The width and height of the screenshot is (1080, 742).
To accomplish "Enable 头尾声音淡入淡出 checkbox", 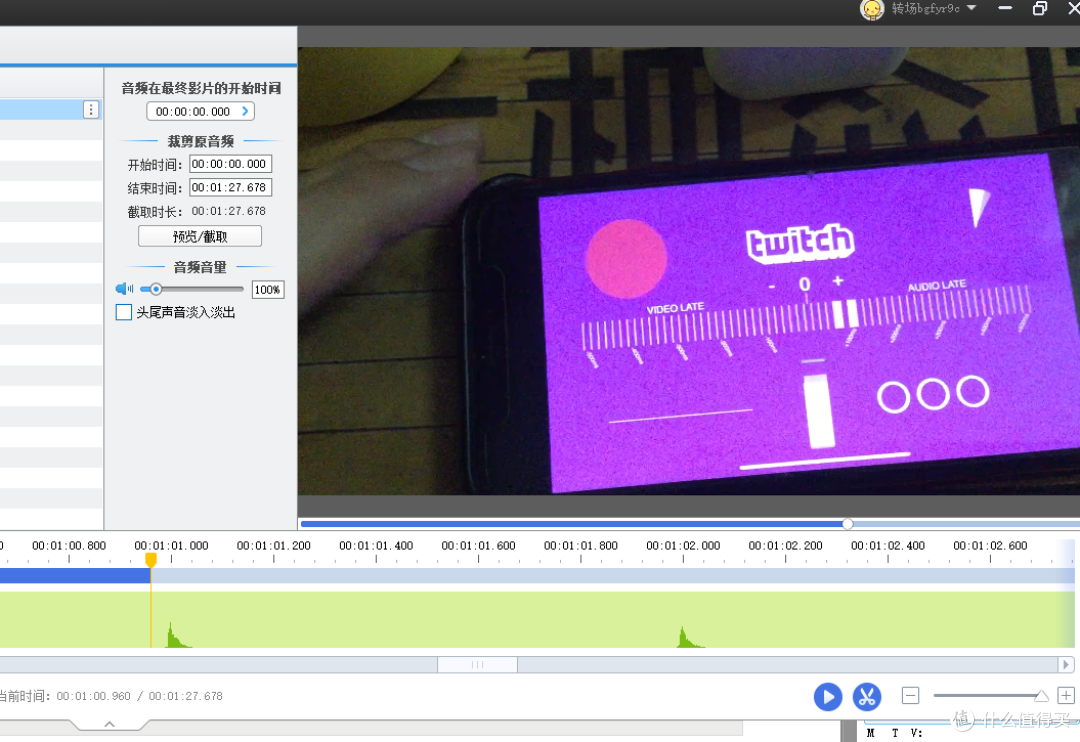I will click(x=124, y=312).
